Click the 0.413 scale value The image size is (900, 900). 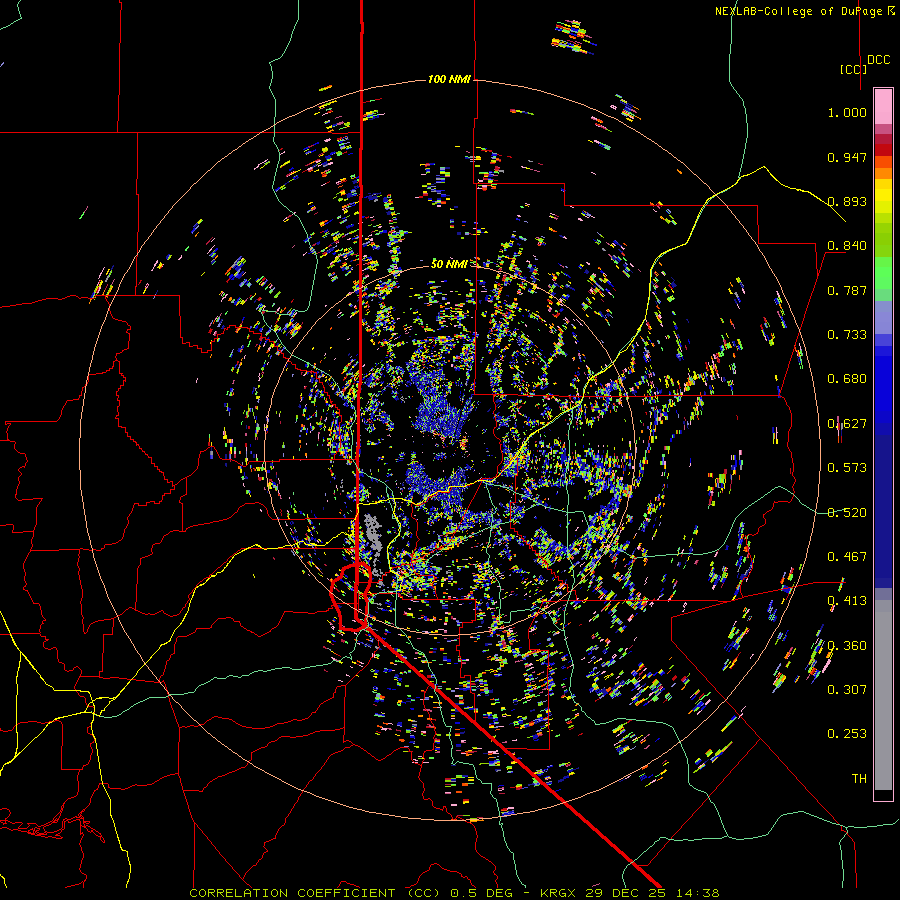pos(847,601)
